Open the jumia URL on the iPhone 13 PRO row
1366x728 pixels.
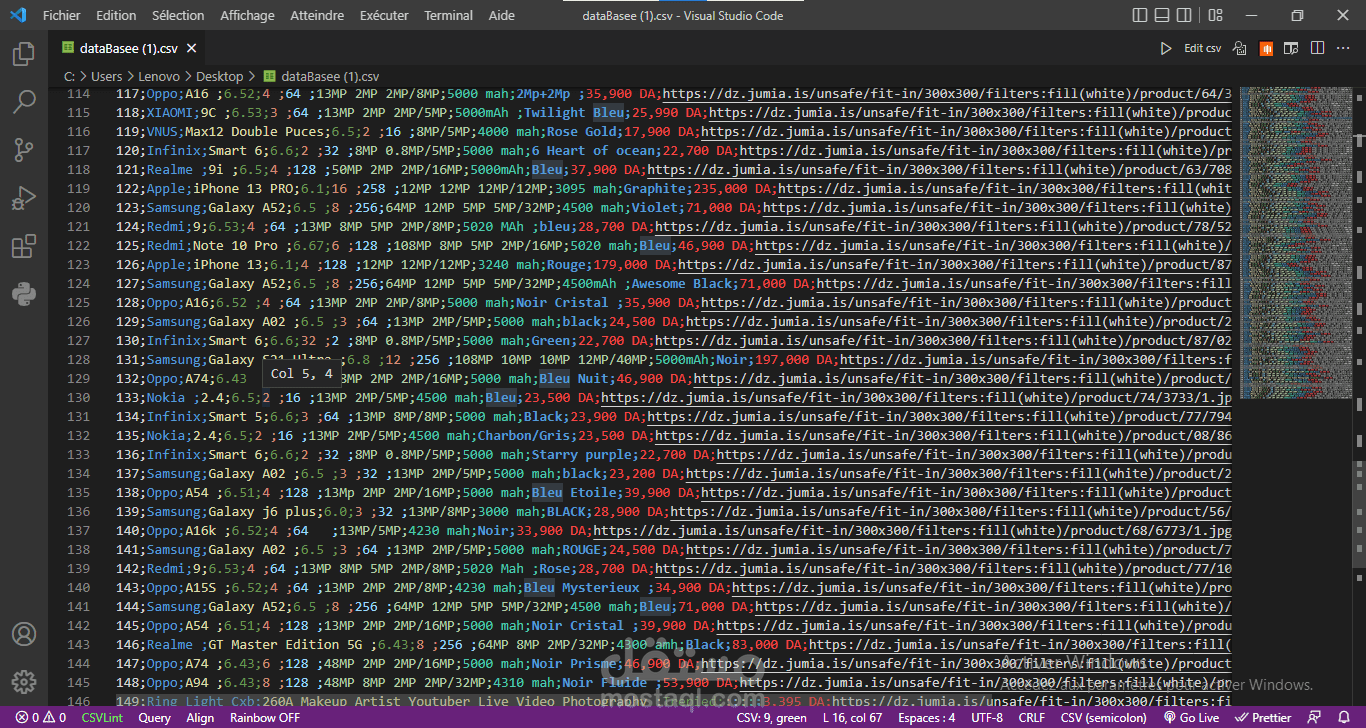1005,188
